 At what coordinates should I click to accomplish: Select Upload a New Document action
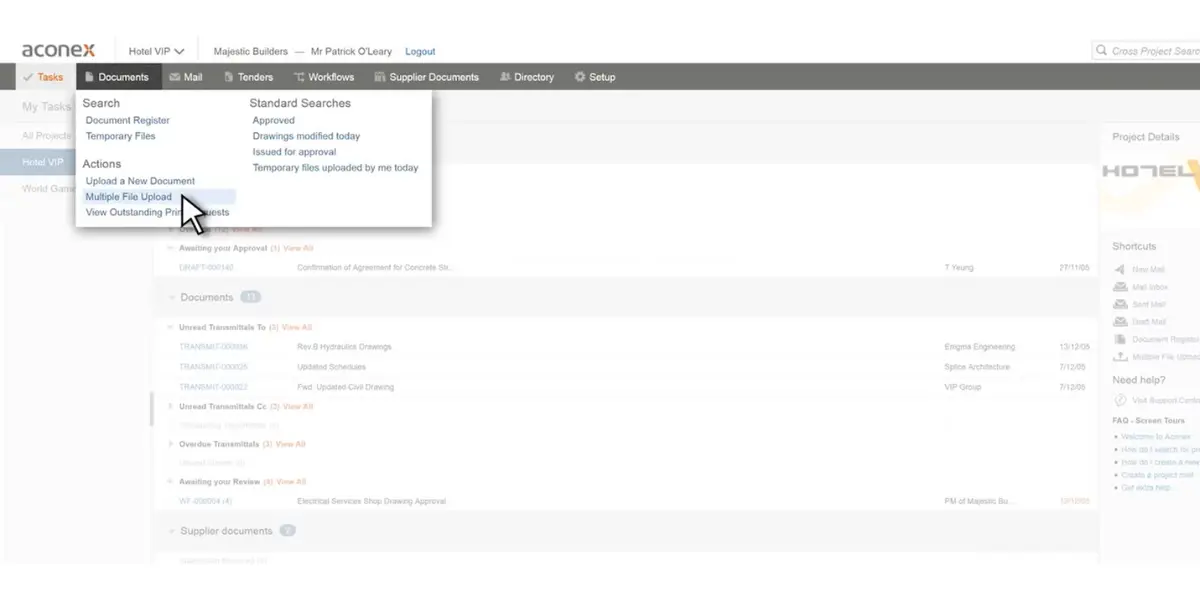140,181
